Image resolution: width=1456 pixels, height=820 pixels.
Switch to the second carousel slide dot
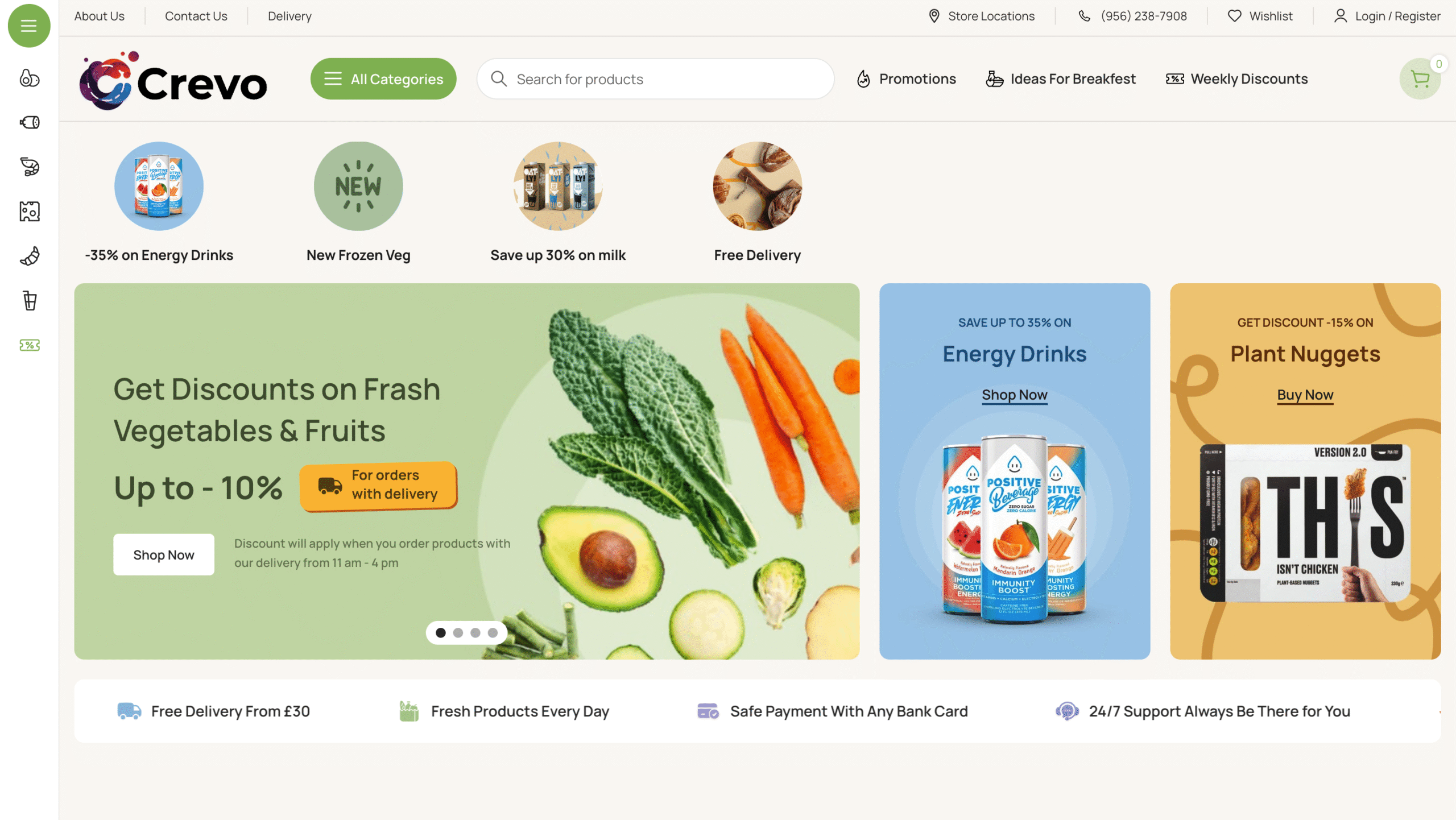point(458,633)
